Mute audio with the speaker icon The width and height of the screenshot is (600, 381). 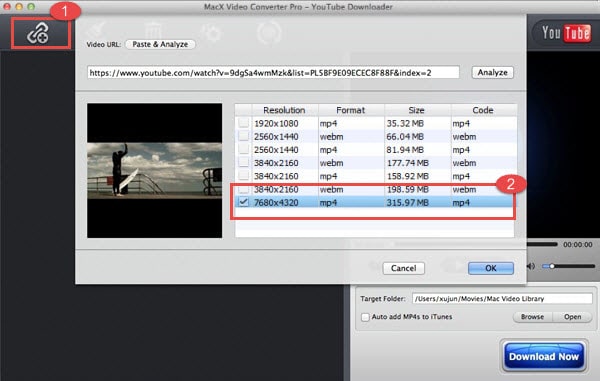530,266
